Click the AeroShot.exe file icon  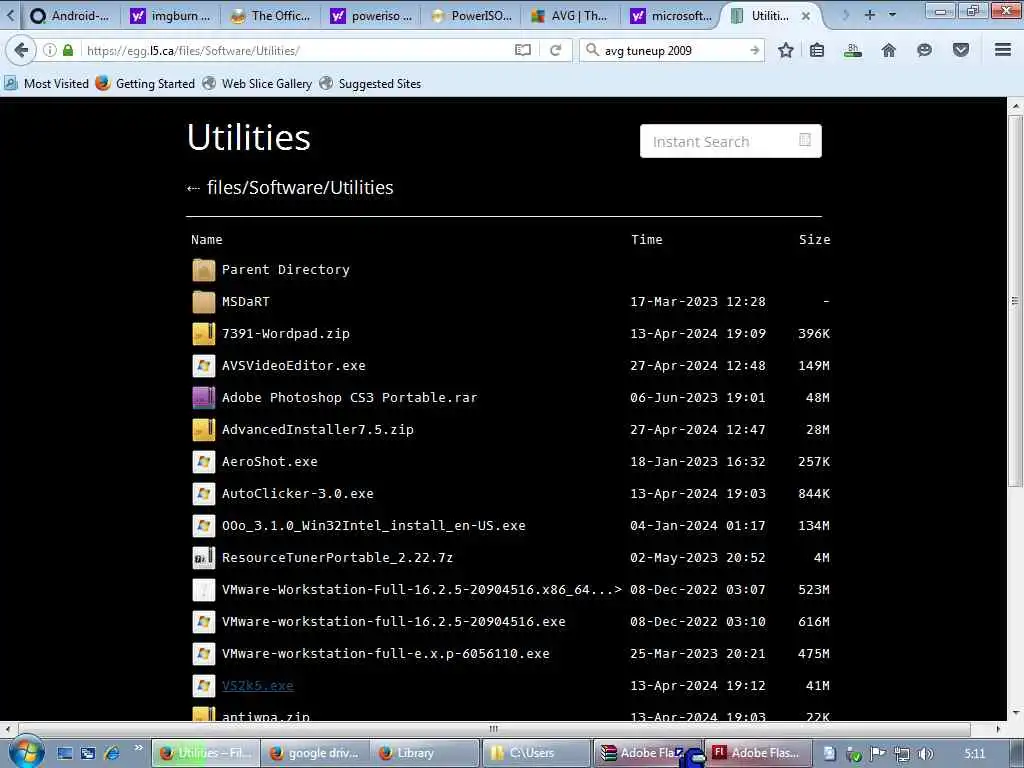[x=204, y=462]
